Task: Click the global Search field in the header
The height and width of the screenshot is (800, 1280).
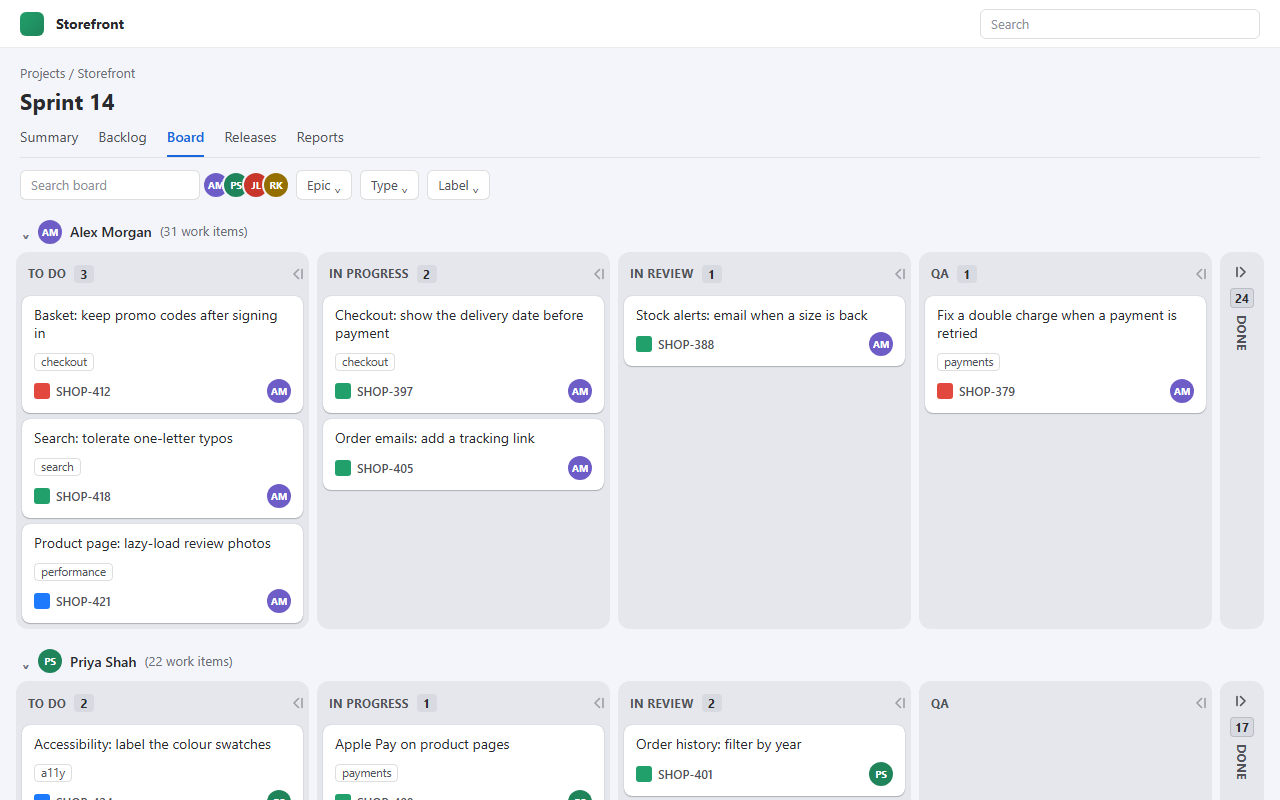Action: [x=1120, y=24]
